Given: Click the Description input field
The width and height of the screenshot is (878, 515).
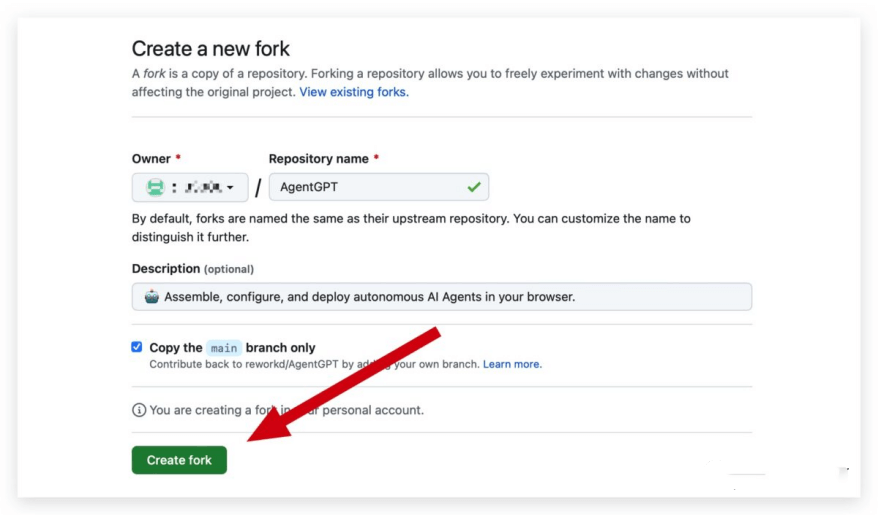Looking at the screenshot, I should pos(442,297).
